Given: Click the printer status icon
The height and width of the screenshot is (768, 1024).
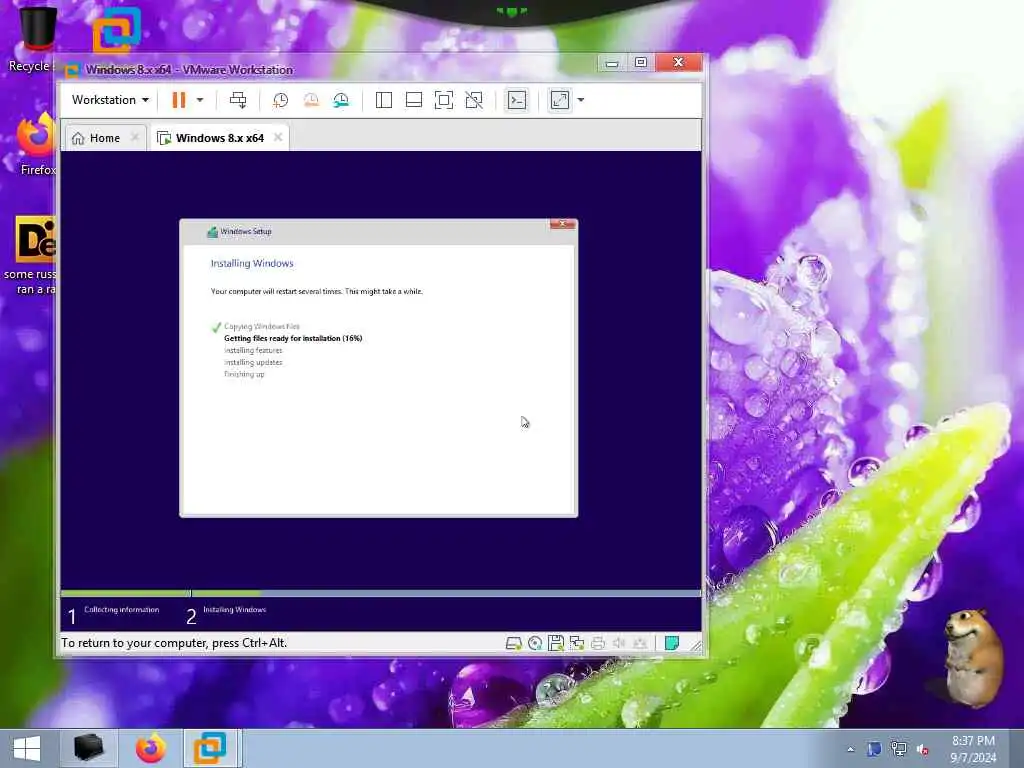Looking at the screenshot, I should 598,643.
